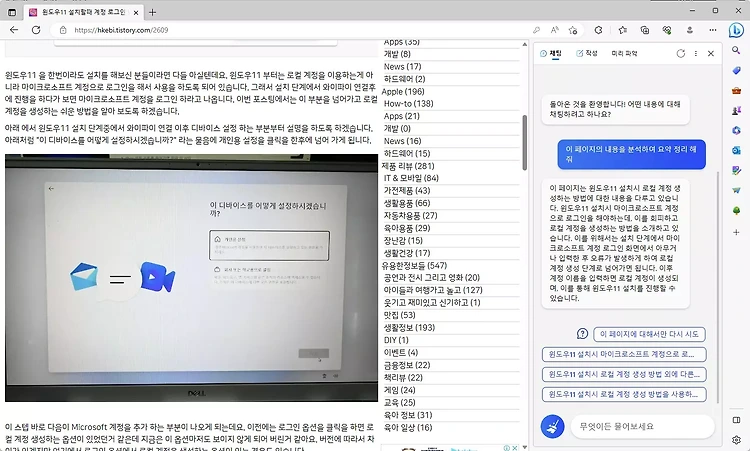Open Browser essentials heart icon
The width and height of the screenshot is (750, 451).
pyautogui.click(x=667, y=30)
